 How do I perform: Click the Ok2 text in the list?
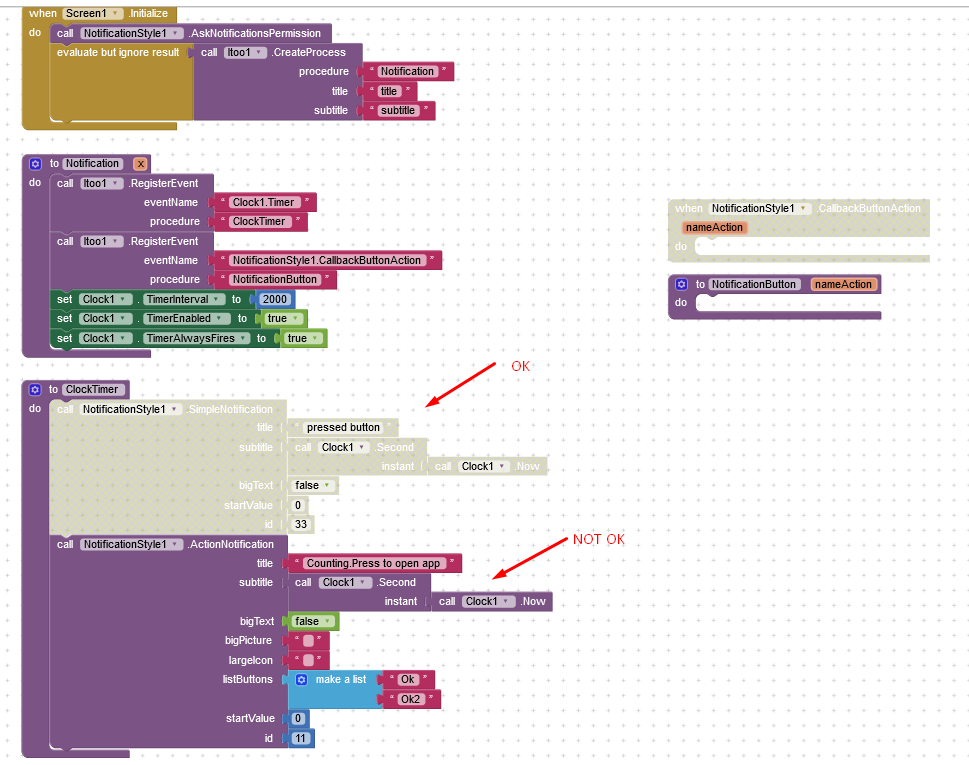(412, 699)
